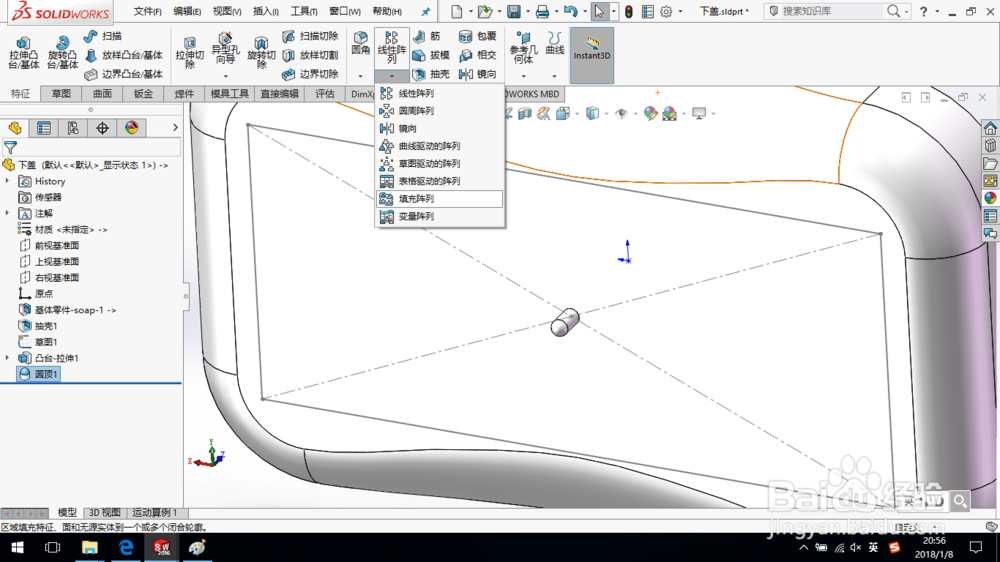
Task: Switch to the Surfaces (曲面) ribbon tab
Action: tap(102, 94)
